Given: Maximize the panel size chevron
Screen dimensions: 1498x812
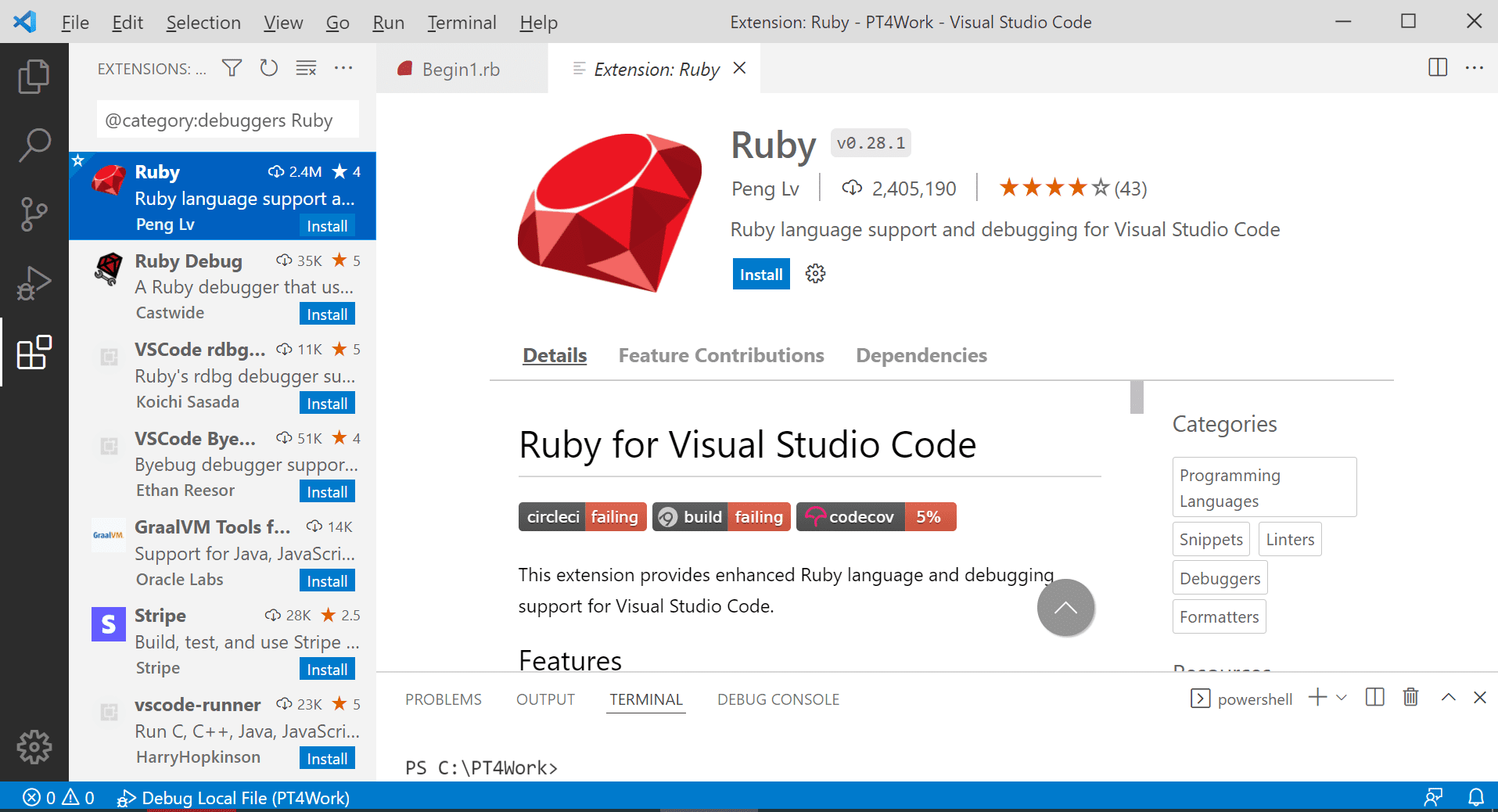Looking at the screenshot, I should (1448, 697).
